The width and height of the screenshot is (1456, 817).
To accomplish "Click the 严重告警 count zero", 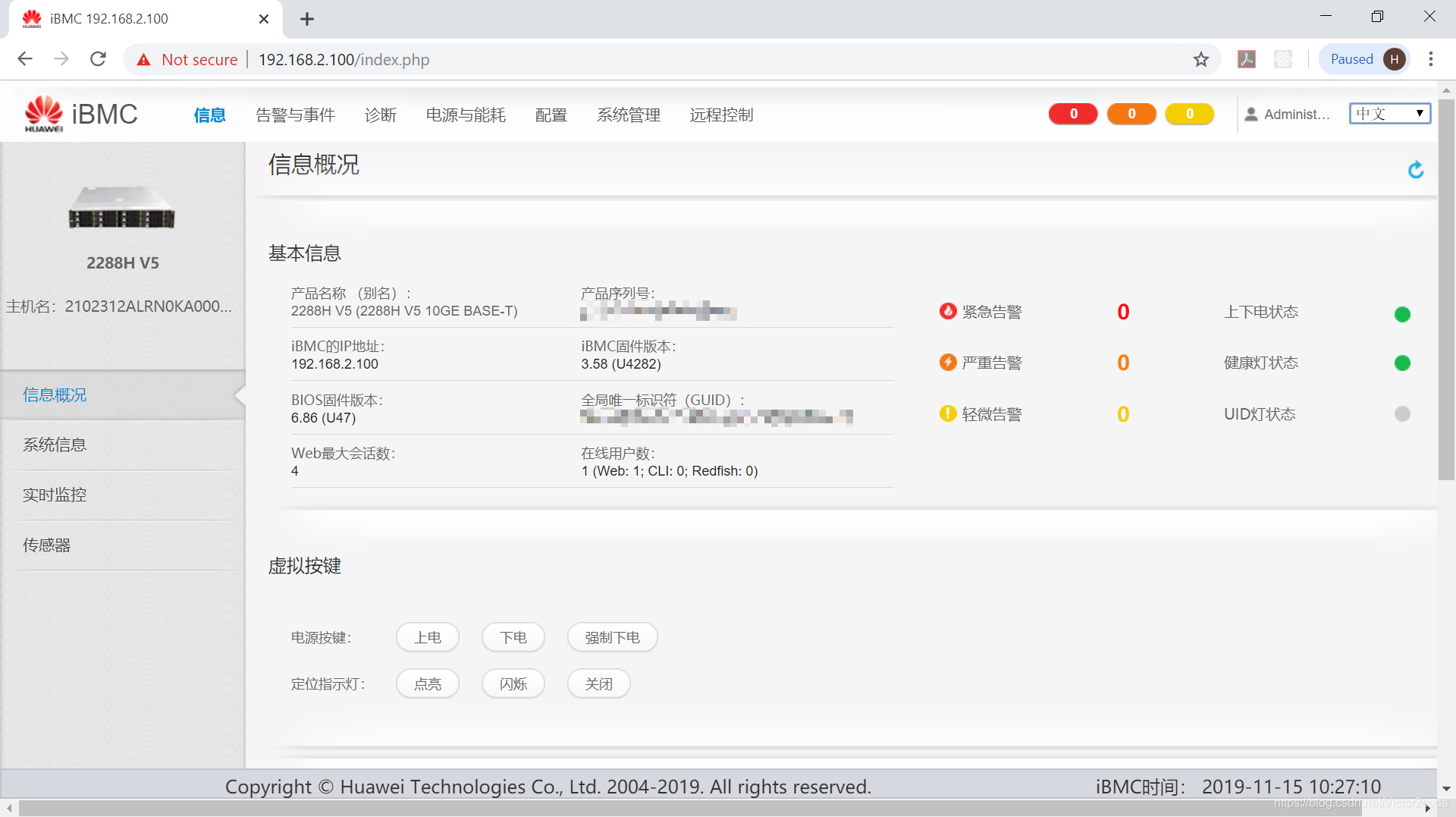I will pyautogui.click(x=1123, y=363).
